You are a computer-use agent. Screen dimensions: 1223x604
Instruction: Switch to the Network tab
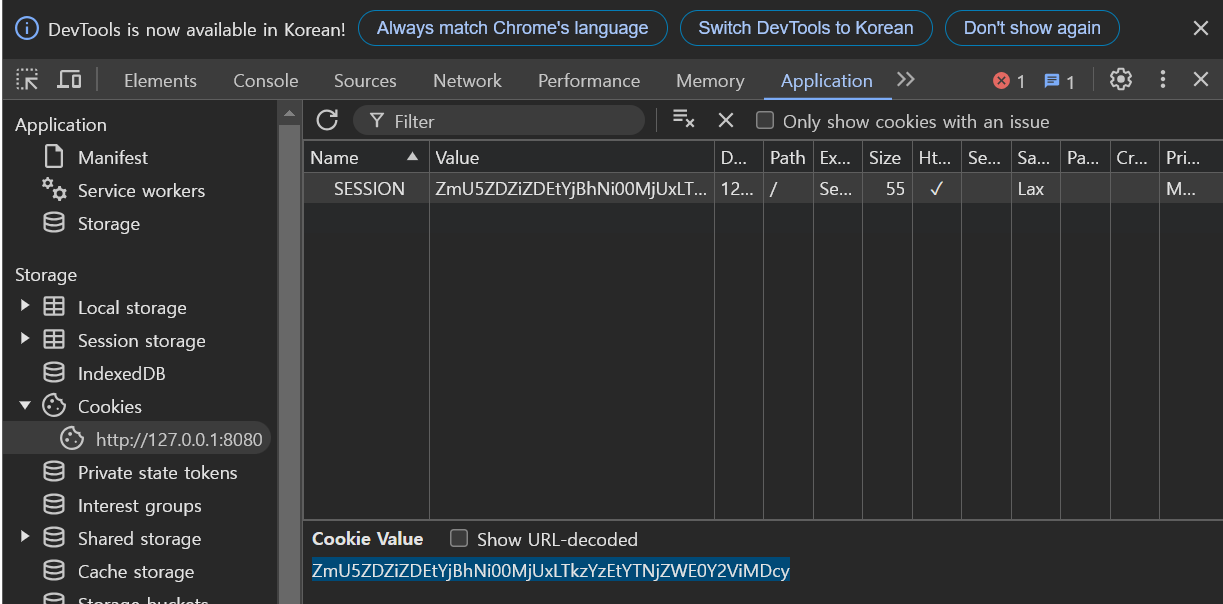click(x=467, y=80)
